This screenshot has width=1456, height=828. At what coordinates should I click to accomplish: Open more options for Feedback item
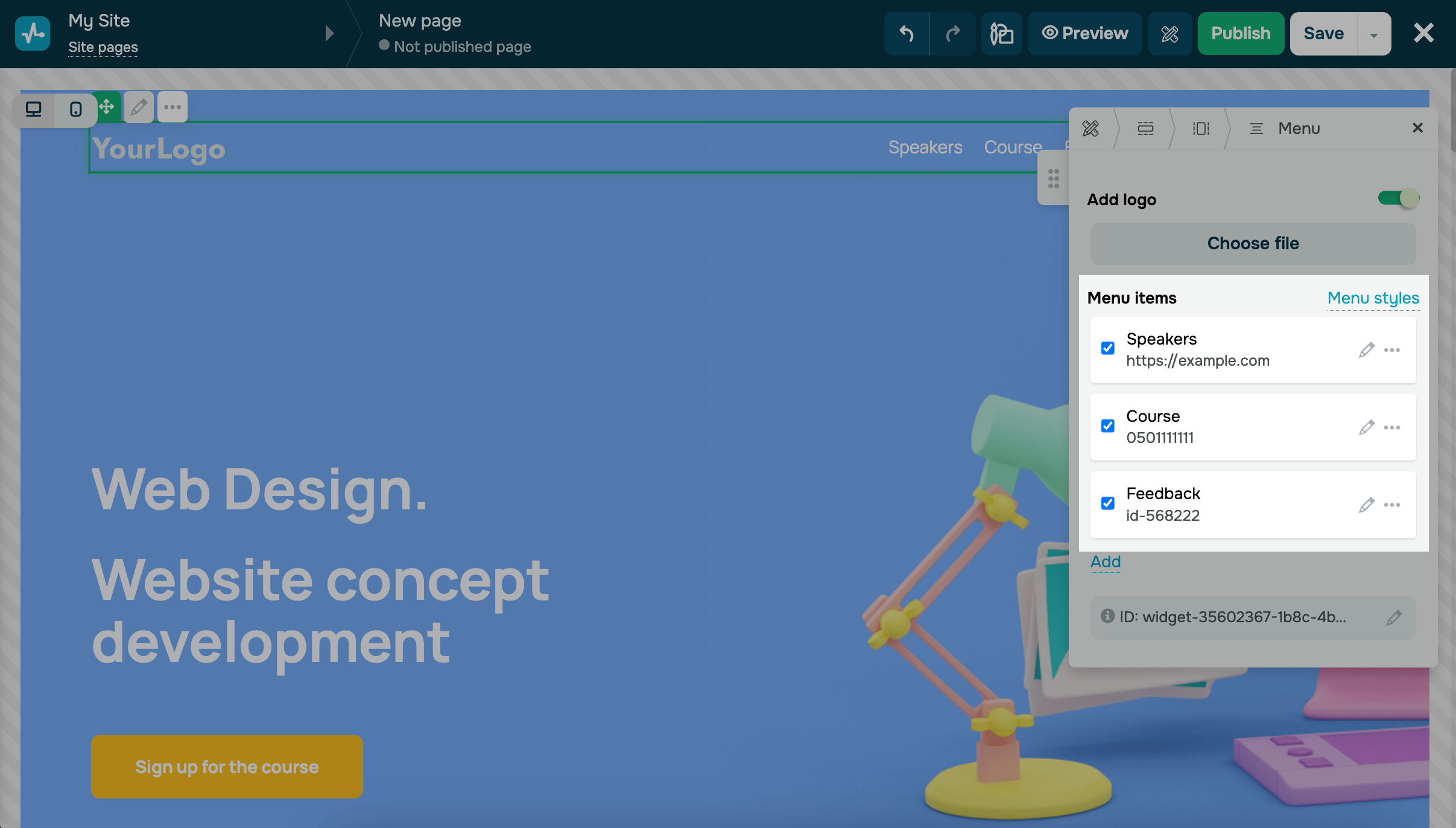click(1392, 505)
